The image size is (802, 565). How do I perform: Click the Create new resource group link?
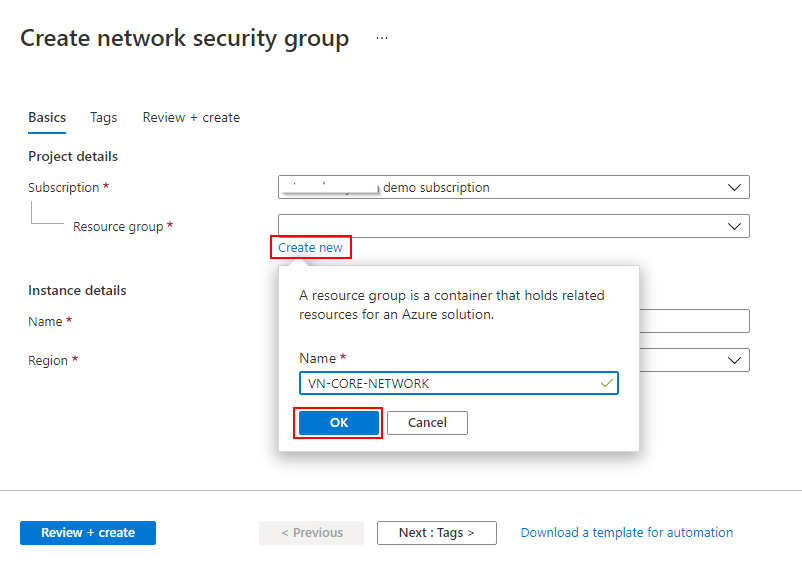point(310,247)
